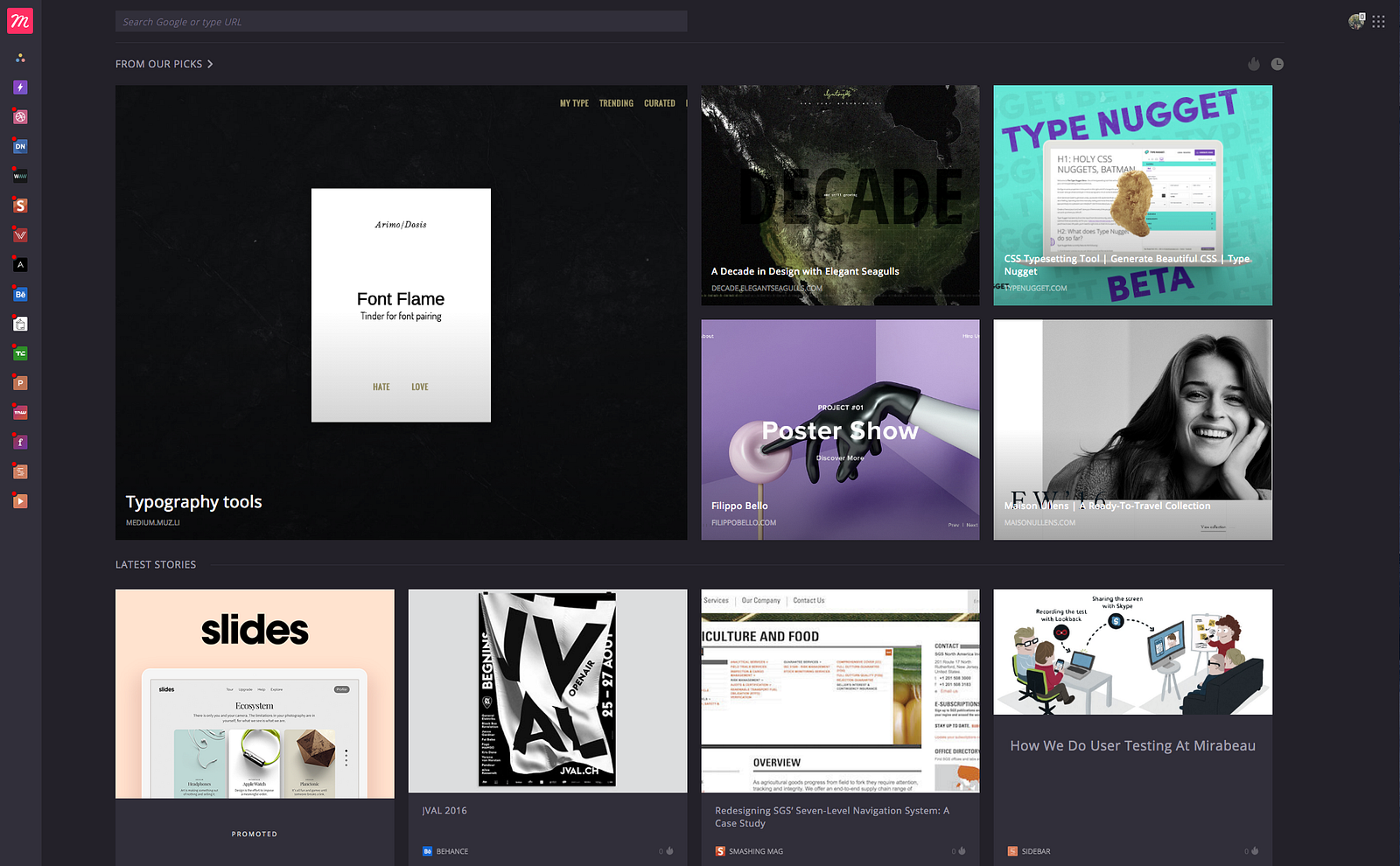This screenshot has width=1400, height=866.
Task: Open the Type Nugget CSS Typesetting Tool card
Action: point(1133,195)
